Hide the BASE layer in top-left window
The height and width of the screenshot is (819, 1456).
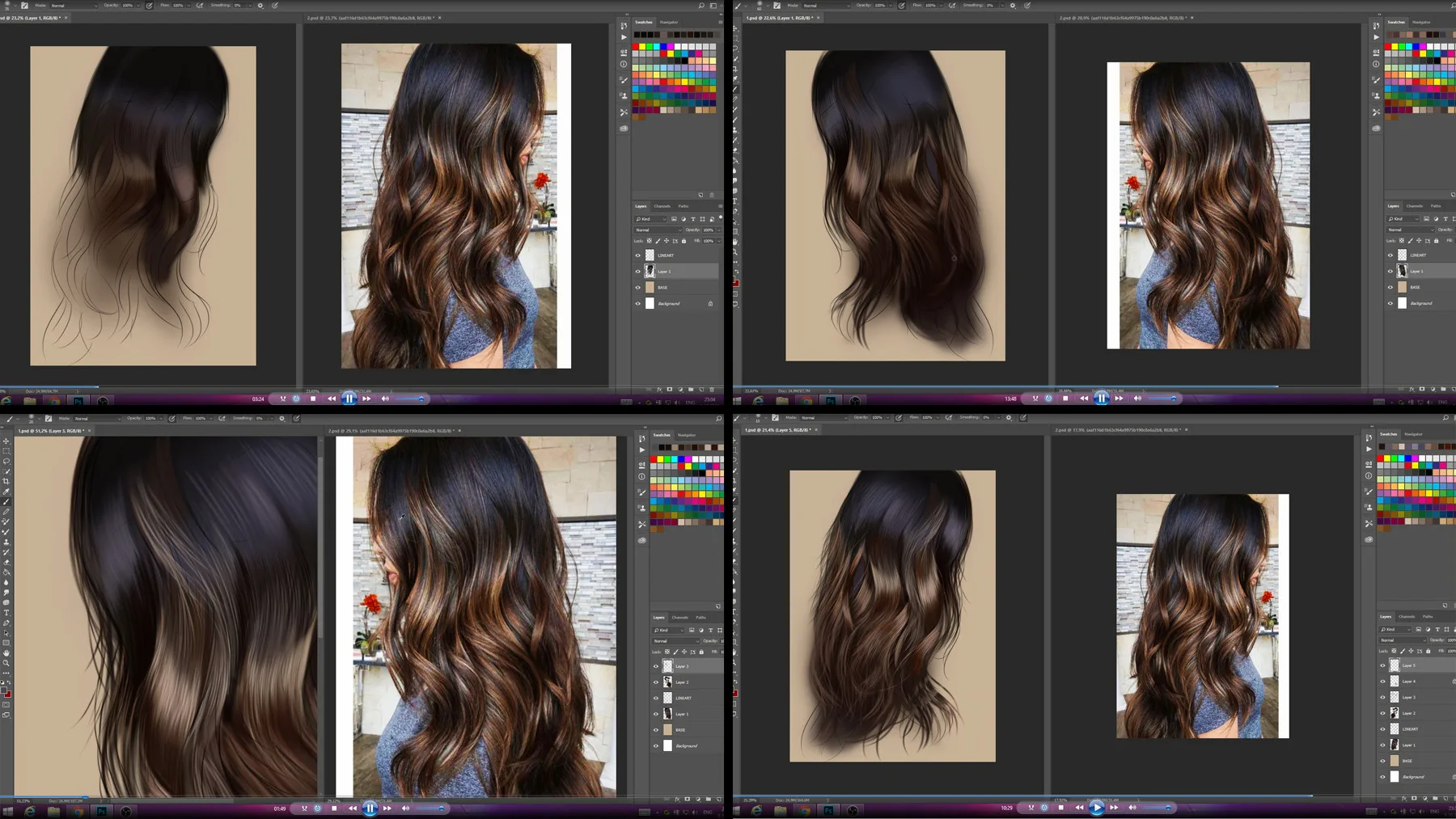pyautogui.click(x=637, y=288)
